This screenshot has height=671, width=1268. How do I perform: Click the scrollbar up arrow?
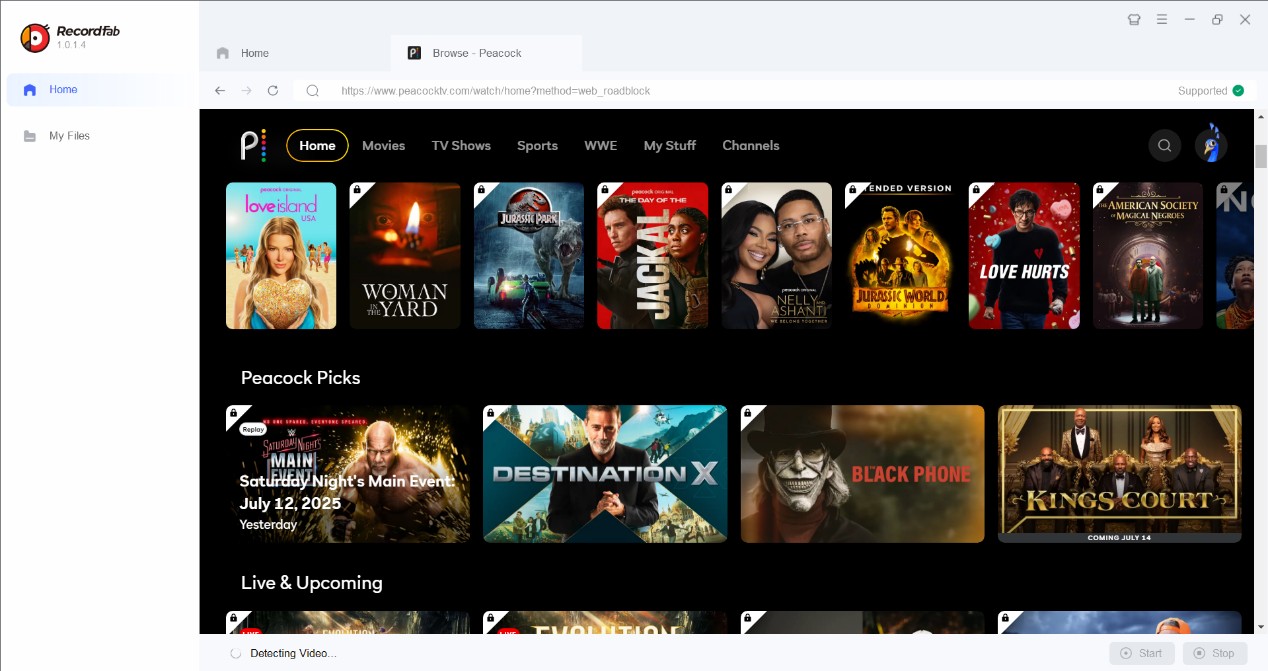1261,116
